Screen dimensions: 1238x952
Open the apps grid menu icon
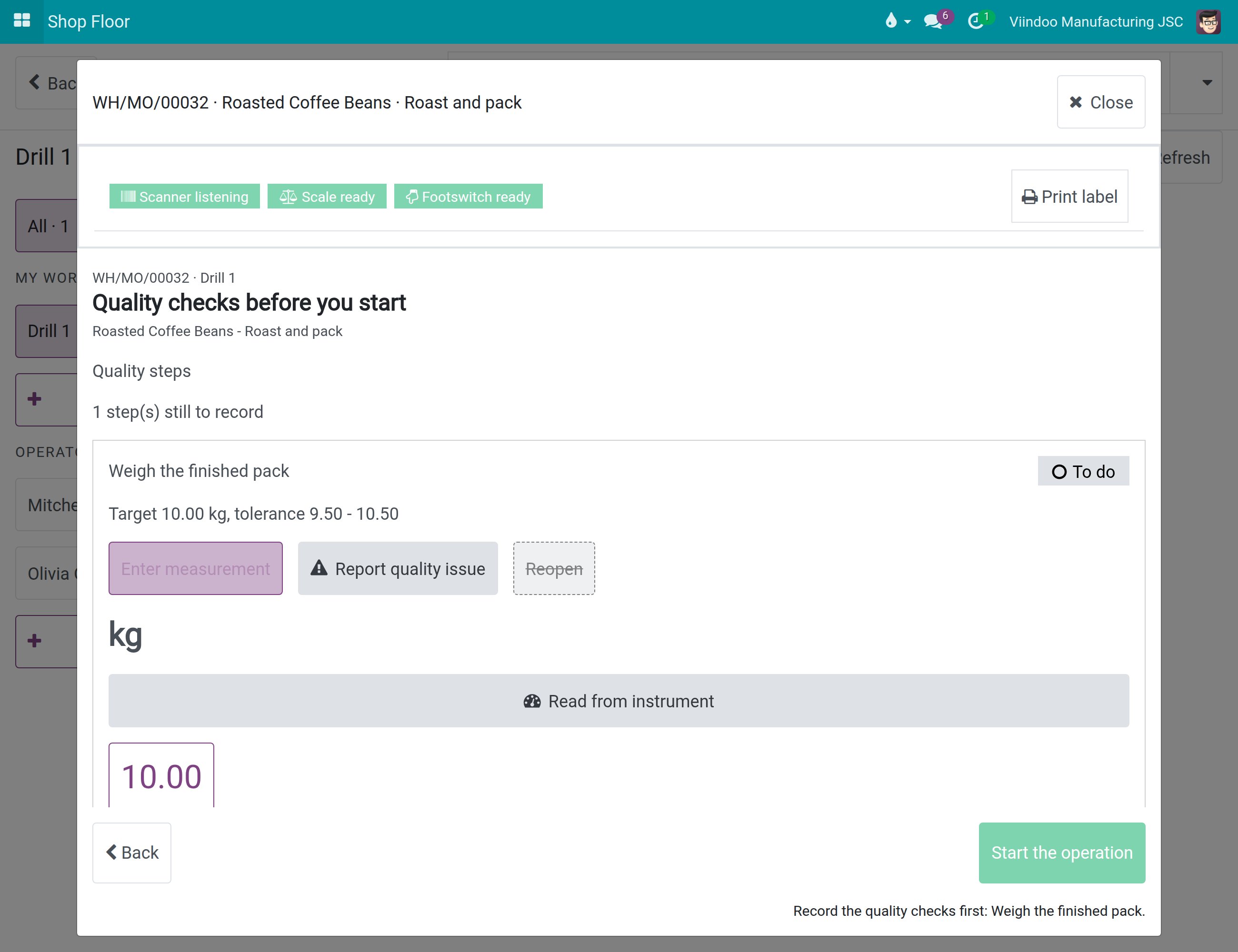coord(21,21)
